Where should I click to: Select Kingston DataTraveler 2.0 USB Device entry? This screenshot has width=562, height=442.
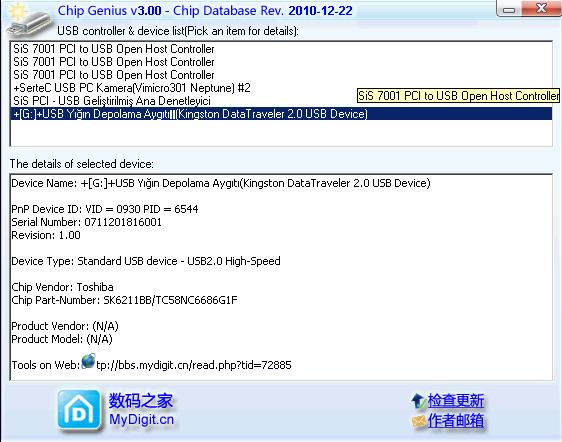[x=281, y=114]
